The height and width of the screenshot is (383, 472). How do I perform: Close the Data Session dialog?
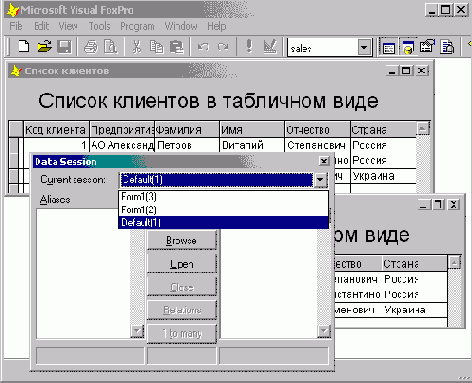coord(324,161)
